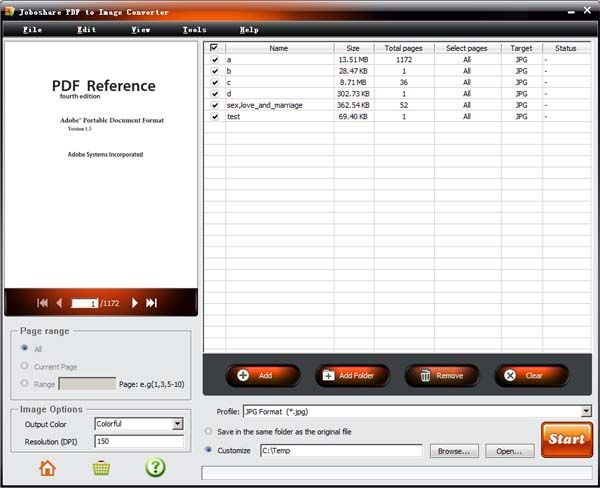This screenshot has width=600, height=488.
Task: Uncheck the checkbox for test file
Action: coord(215,117)
